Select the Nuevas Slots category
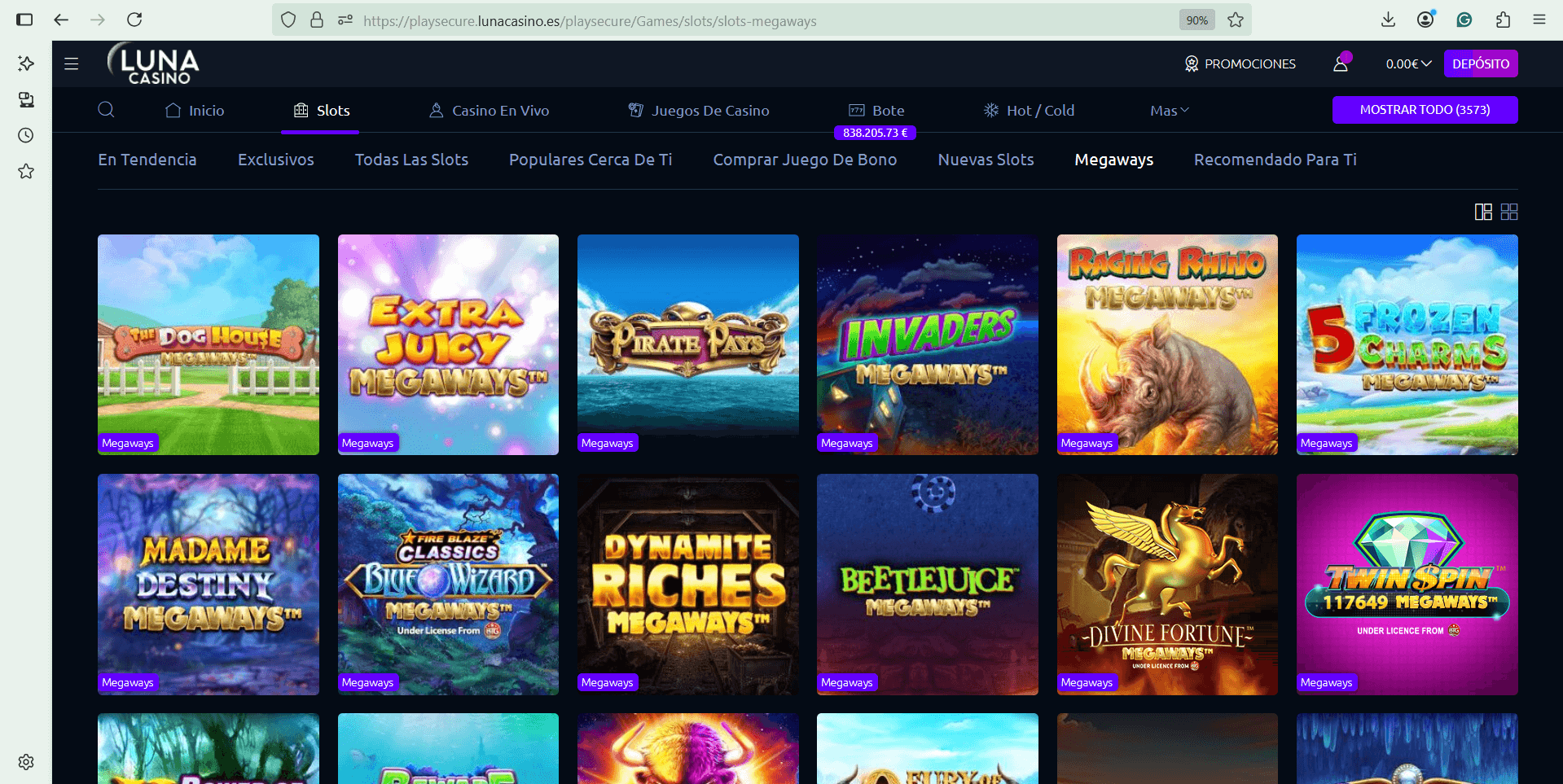The height and width of the screenshot is (784, 1563). pyautogui.click(x=986, y=160)
